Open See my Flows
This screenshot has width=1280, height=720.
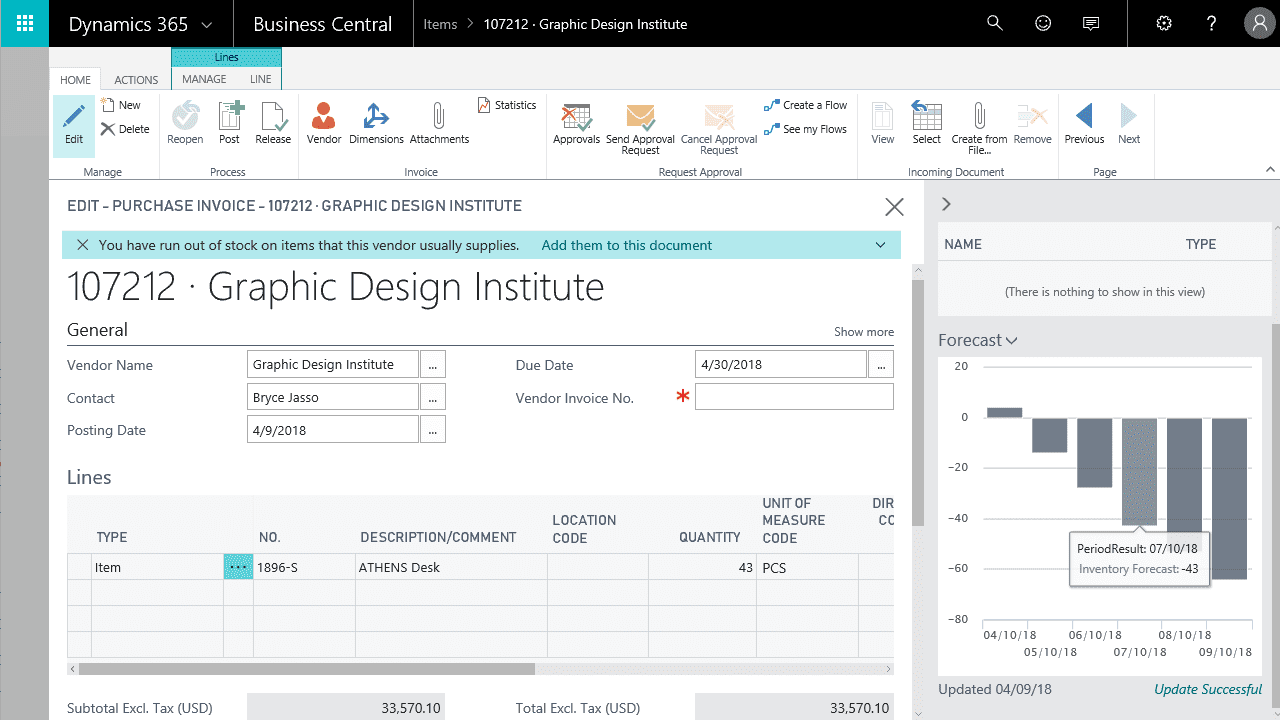805,129
